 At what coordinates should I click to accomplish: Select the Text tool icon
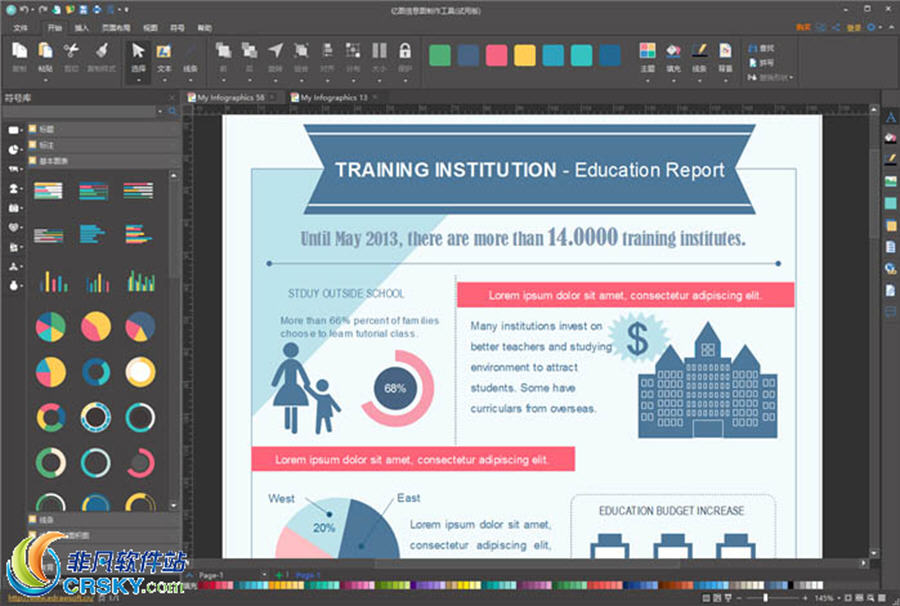pyautogui.click(x=164, y=51)
